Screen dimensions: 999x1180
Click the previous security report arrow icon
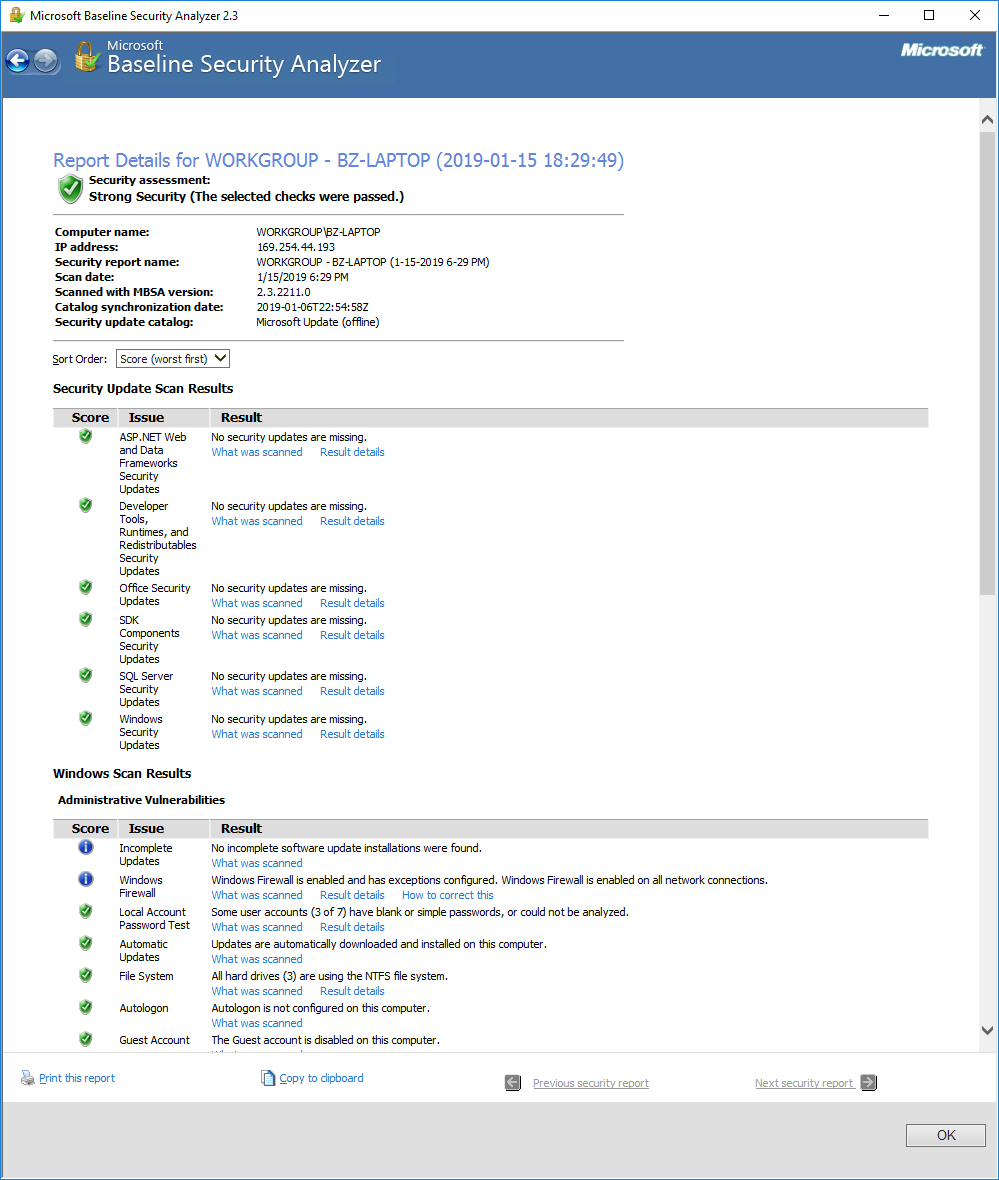(512, 1083)
